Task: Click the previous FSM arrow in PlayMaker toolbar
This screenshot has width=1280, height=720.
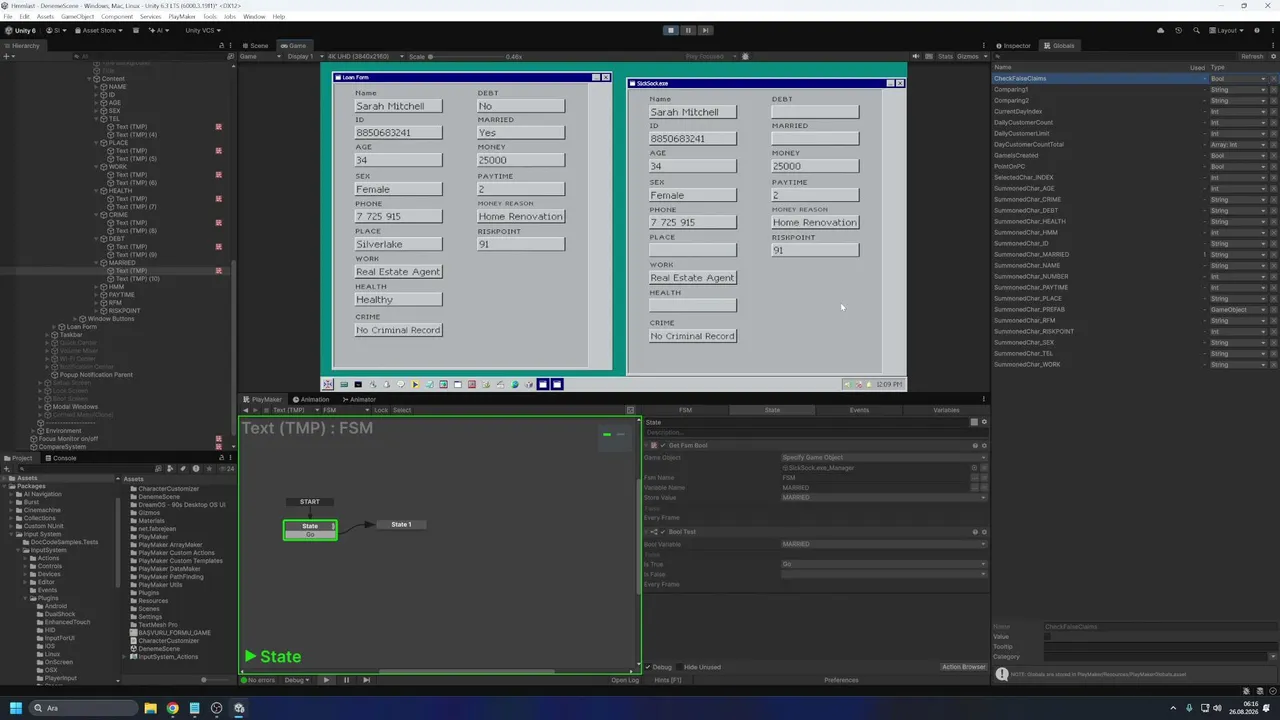Action: (246, 410)
